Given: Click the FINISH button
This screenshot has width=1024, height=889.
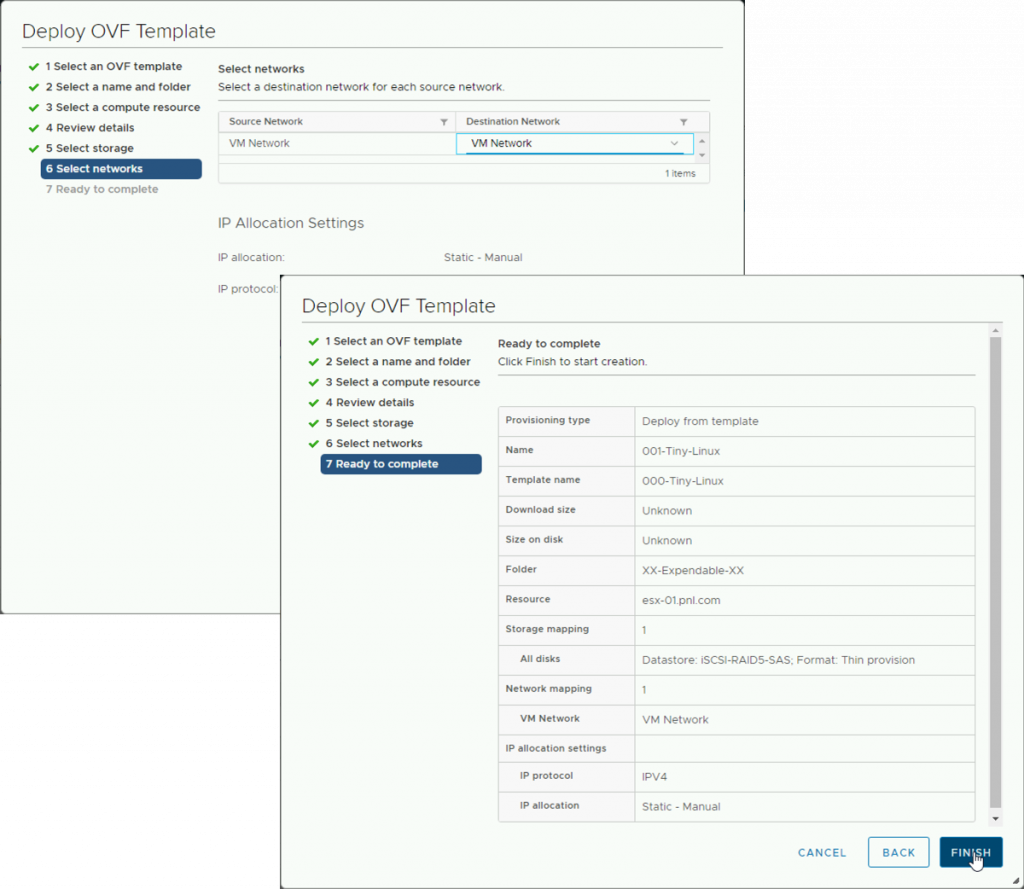Looking at the screenshot, I should pos(970,852).
